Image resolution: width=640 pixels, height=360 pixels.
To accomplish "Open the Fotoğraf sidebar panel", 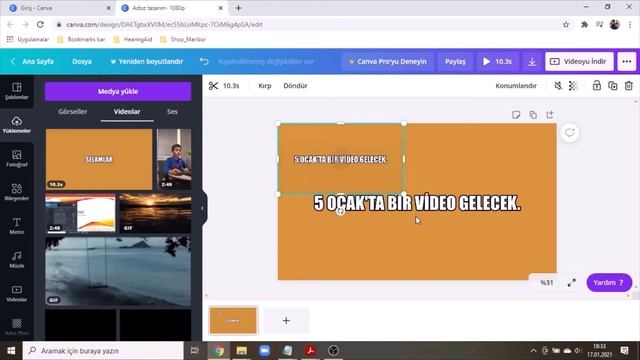I will coord(17,158).
